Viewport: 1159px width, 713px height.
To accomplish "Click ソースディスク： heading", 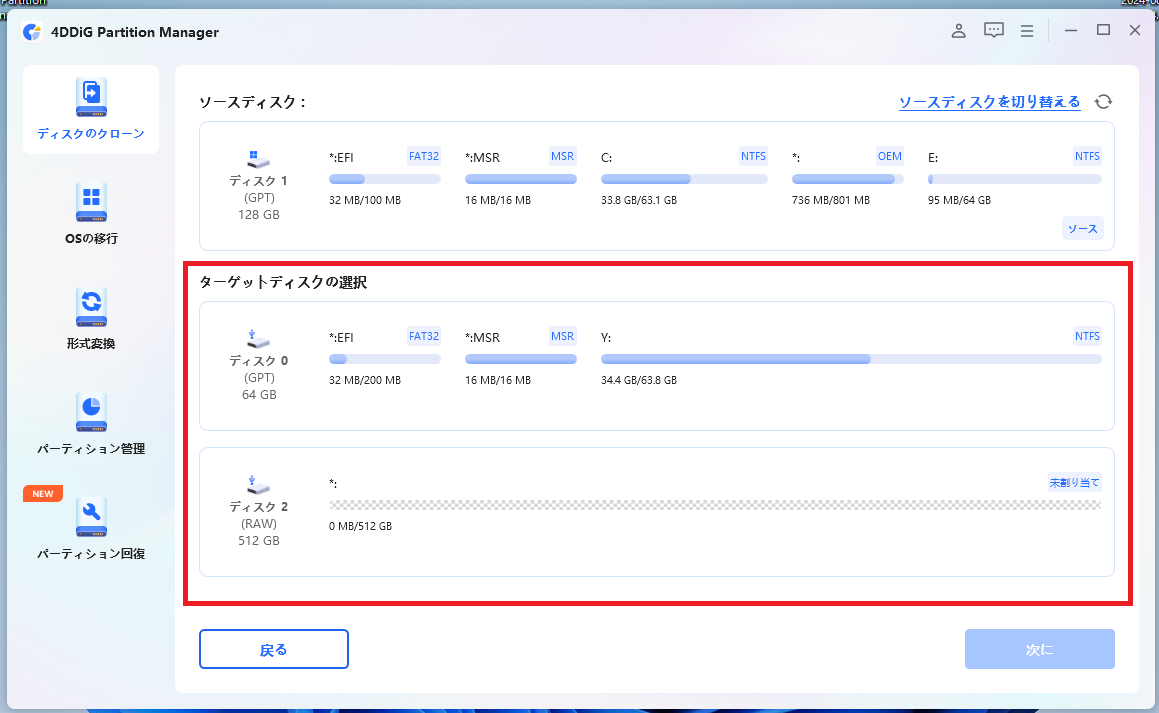I will point(252,102).
